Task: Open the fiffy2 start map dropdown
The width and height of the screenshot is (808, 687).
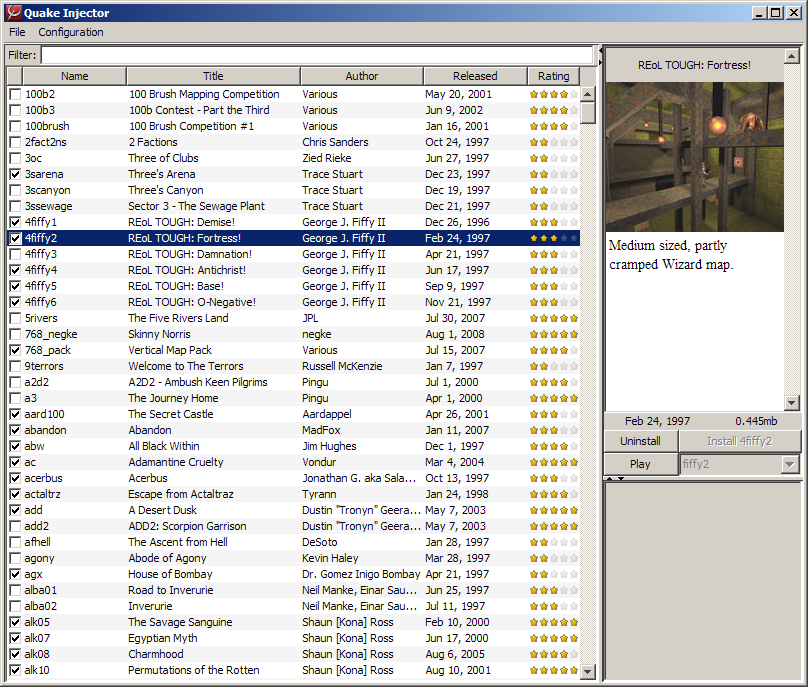Action: point(791,464)
